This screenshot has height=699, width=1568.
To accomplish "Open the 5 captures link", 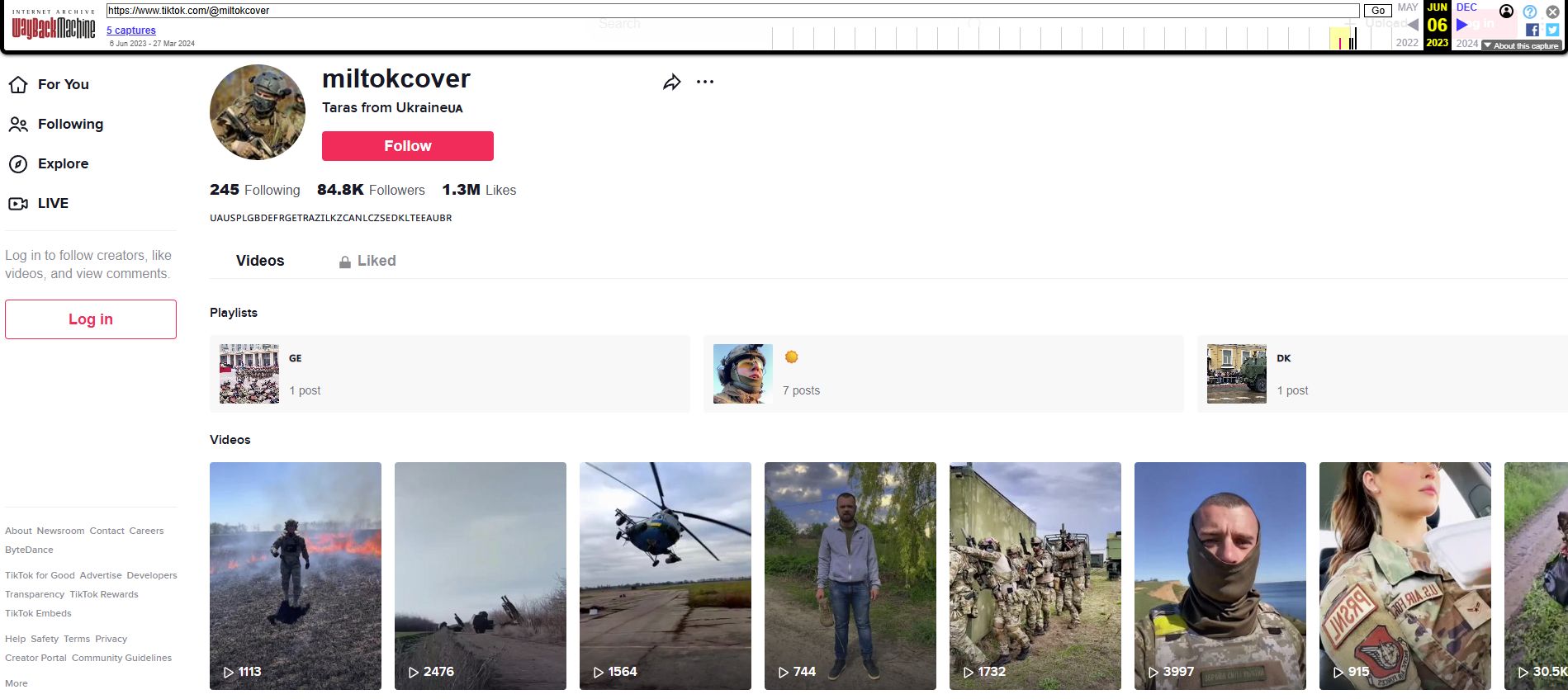I will coord(131,31).
